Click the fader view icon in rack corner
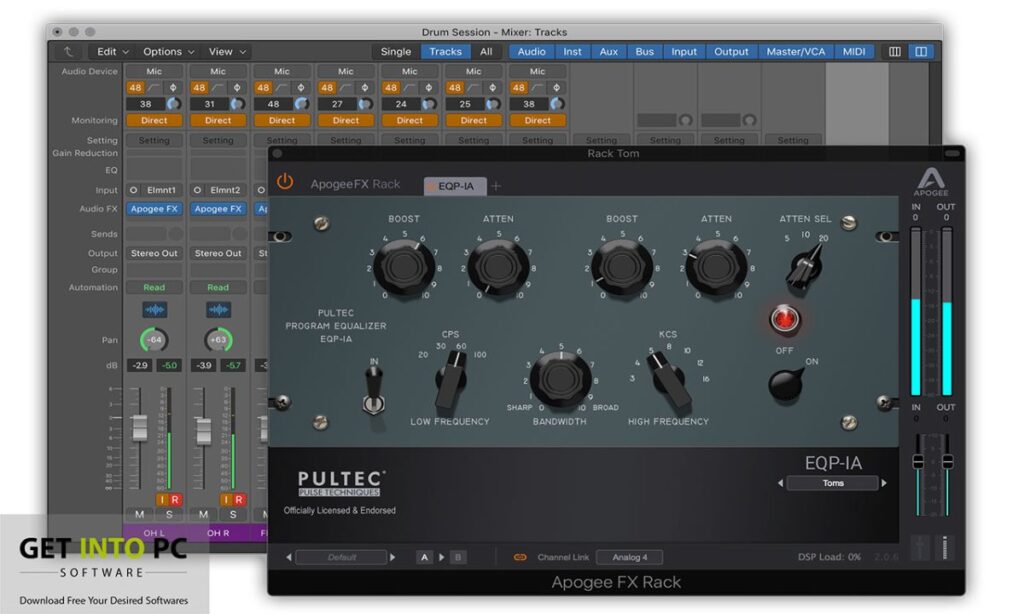The width and height of the screenshot is (1024, 614). (920, 547)
